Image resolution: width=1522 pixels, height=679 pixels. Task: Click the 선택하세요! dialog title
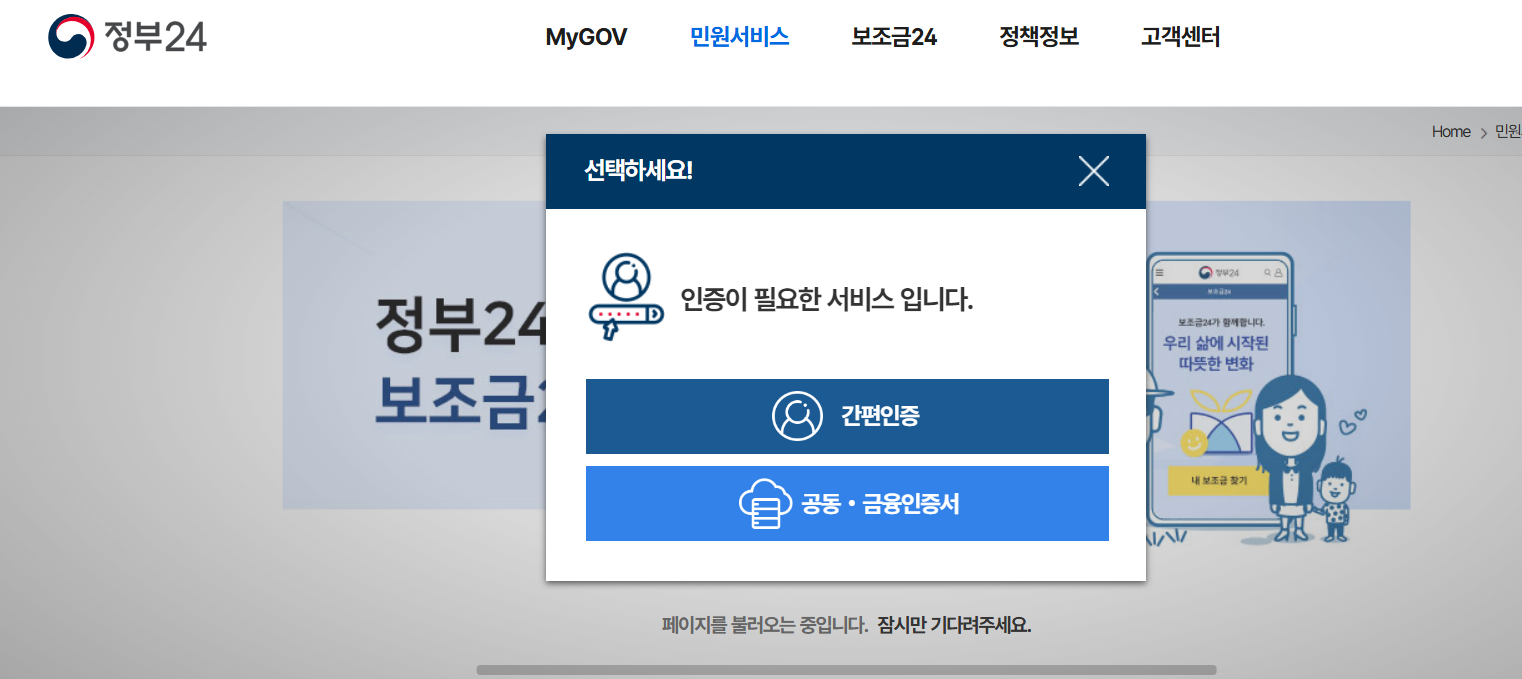point(638,171)
